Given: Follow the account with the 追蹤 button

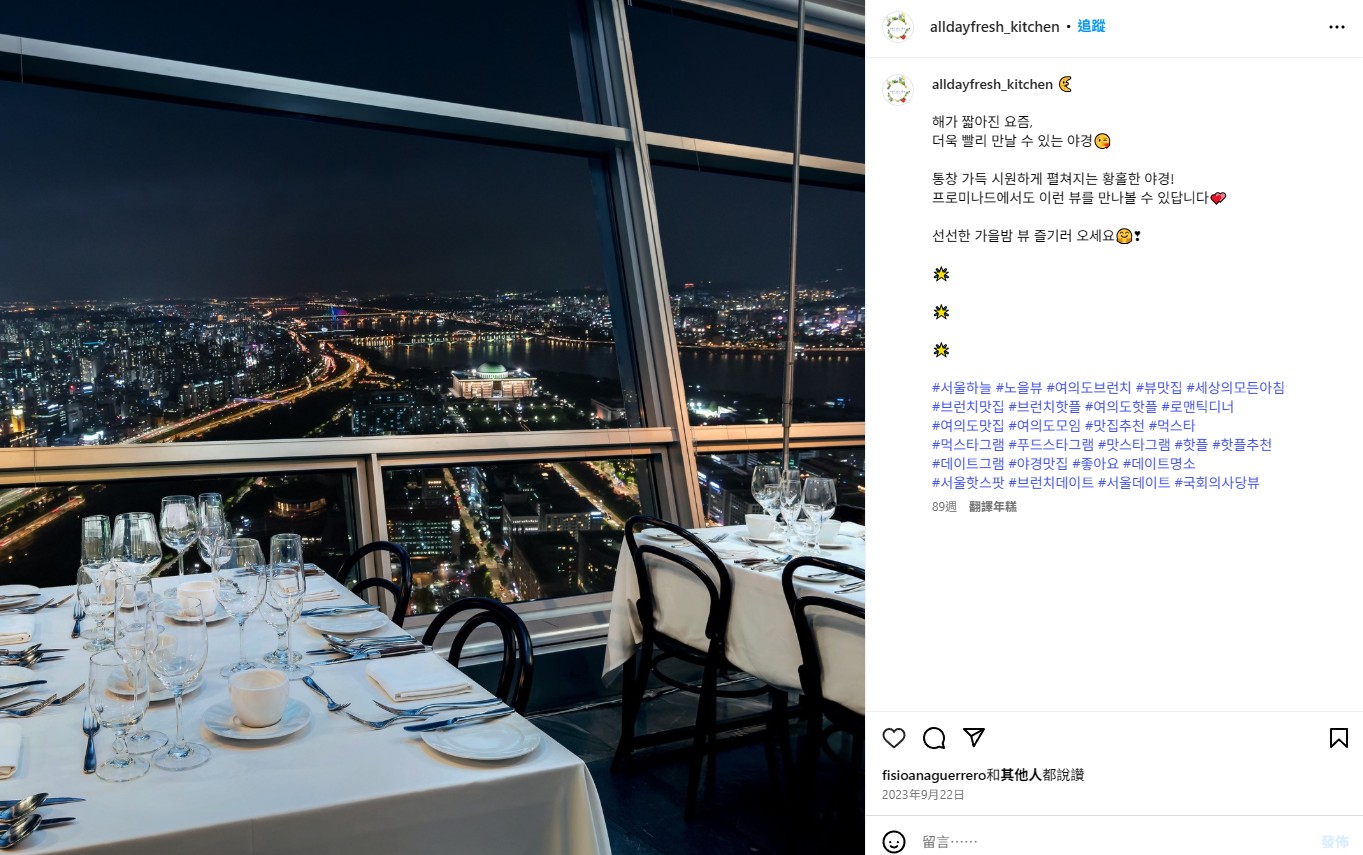Looking at the screenshot, I should (1091, 26).
